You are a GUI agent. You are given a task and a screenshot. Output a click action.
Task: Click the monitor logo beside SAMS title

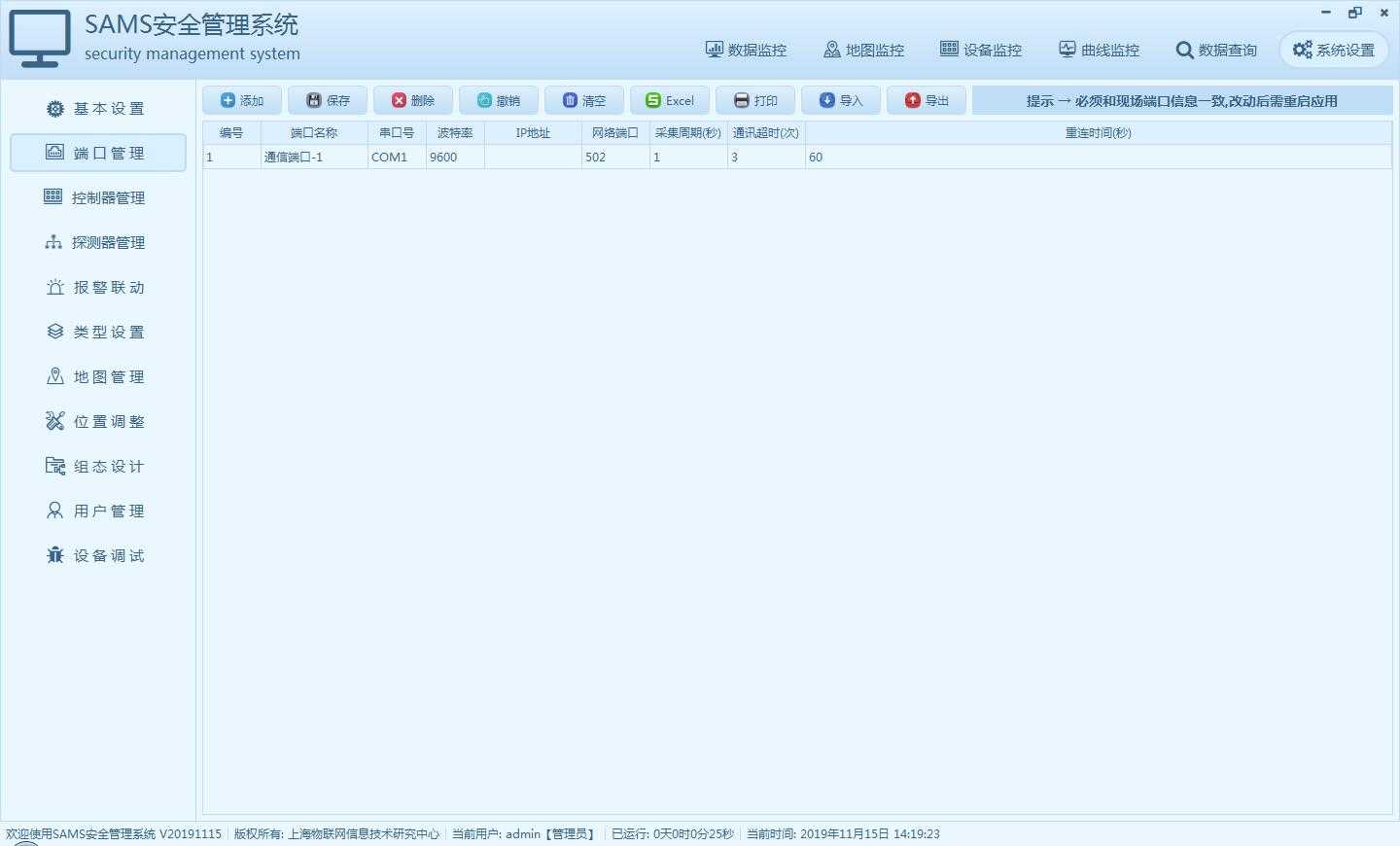pyautogui.click(x=40, y=38)
